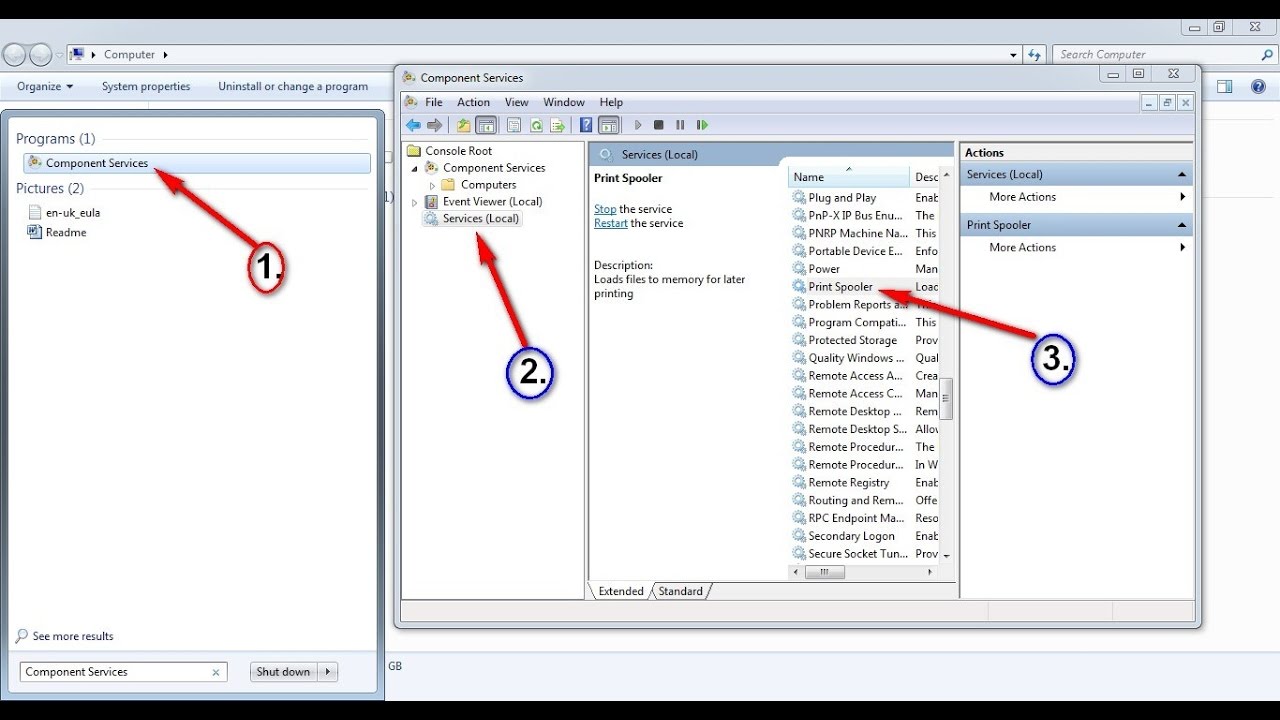Viewport: 1280px width, 720px height.
Task: Click the Restart Service icon
Action: (702, 125)
